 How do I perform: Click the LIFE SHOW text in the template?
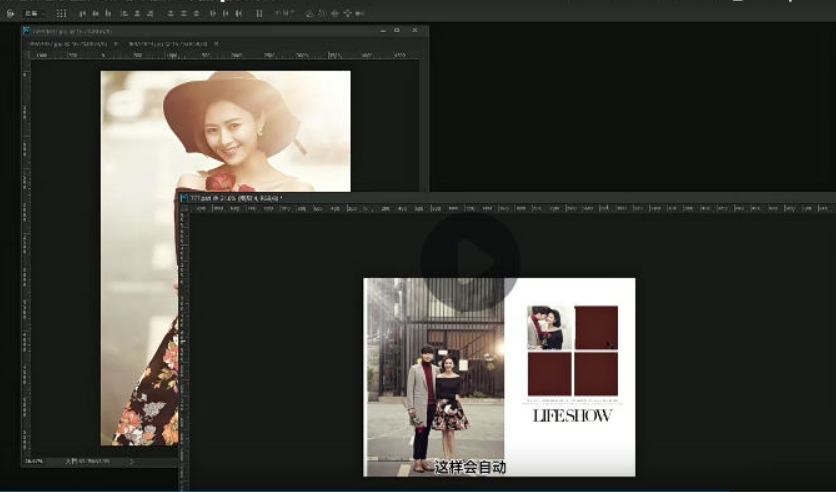coord(572,415)
